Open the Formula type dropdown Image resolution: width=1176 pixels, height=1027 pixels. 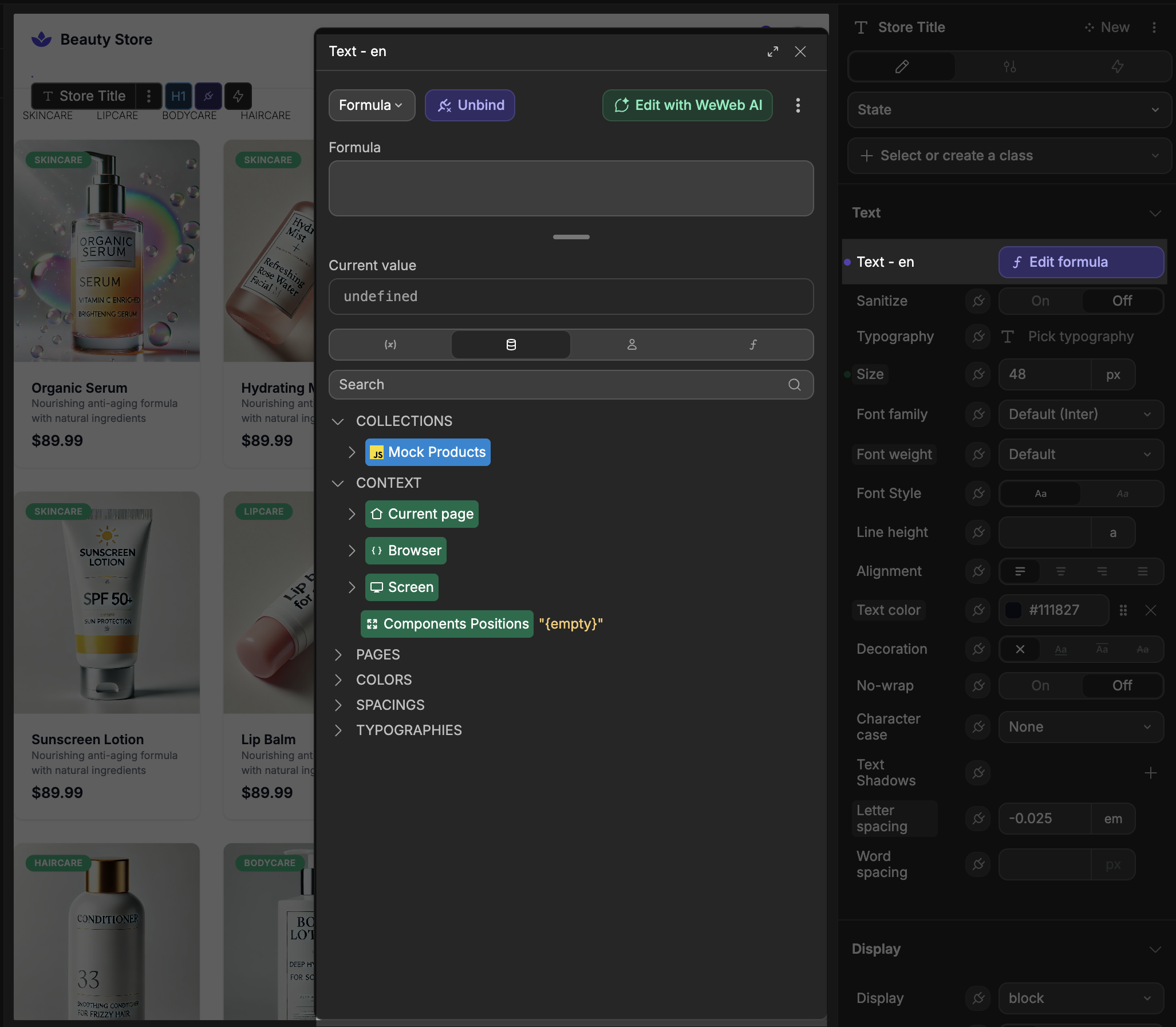pos(371,105)
